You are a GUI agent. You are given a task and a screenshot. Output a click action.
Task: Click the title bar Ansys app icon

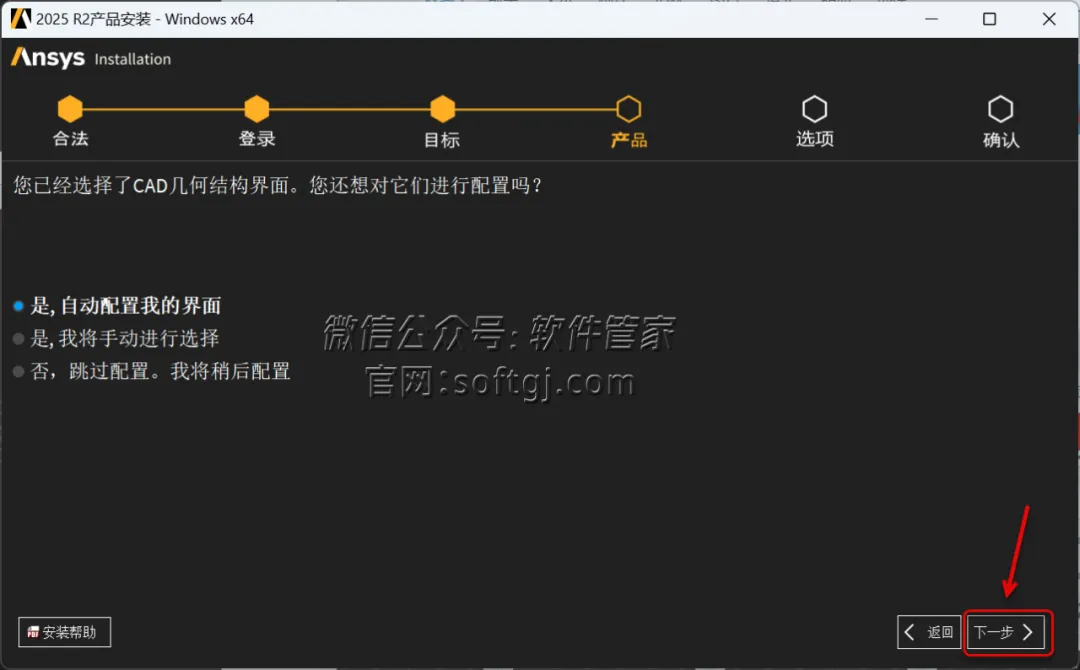pyautogui.click(x=20, y=19)
